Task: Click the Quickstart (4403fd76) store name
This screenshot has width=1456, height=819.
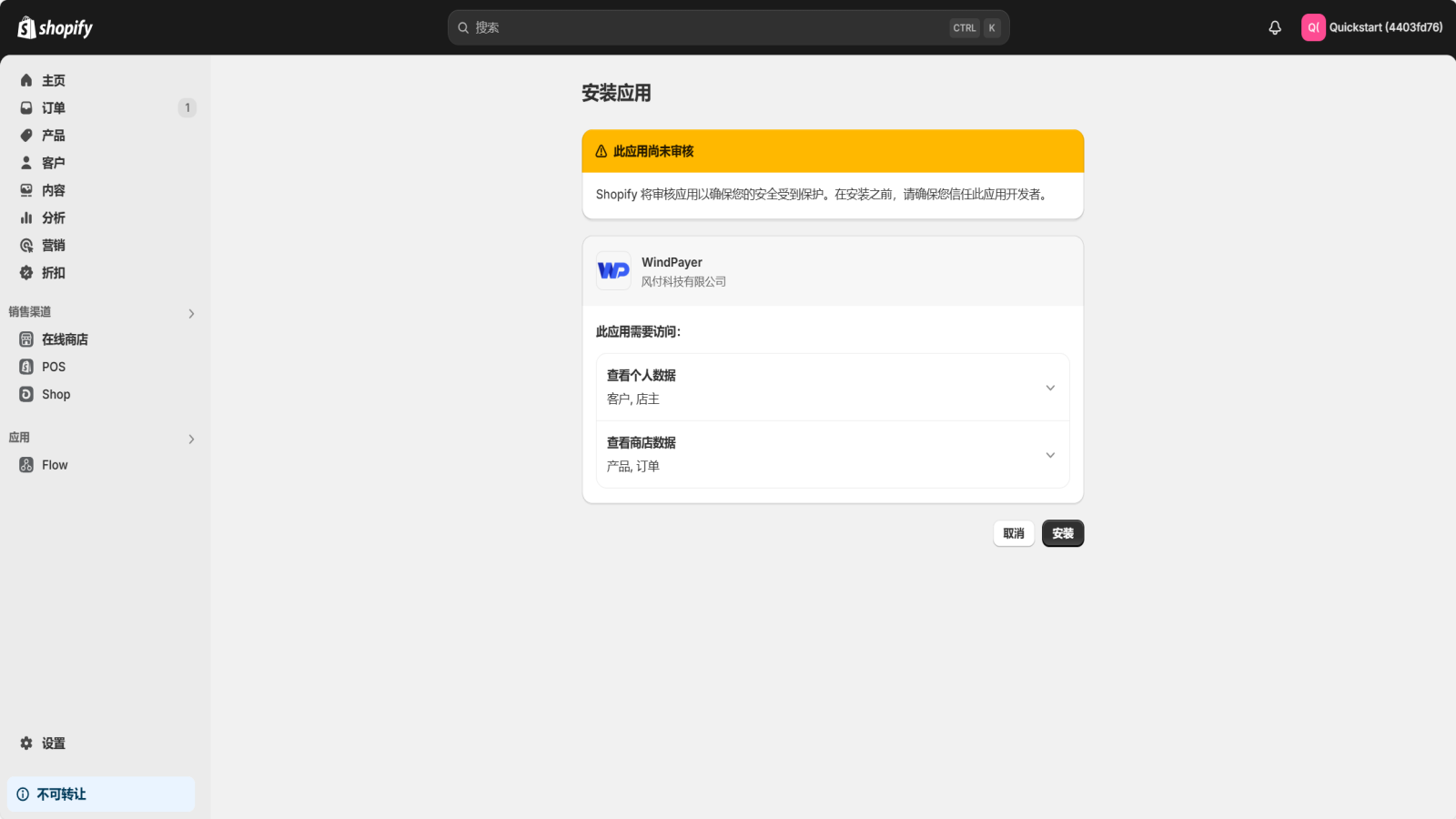Action: tap(1386, 27)
